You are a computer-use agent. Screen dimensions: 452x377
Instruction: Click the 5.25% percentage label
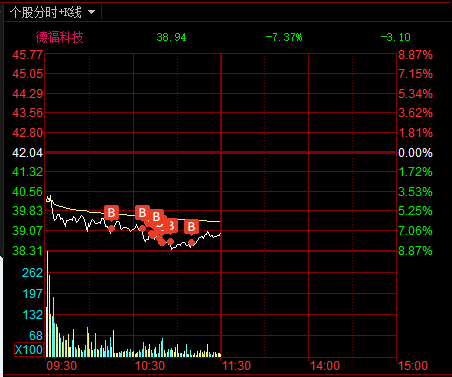click(x=415, y=211)
